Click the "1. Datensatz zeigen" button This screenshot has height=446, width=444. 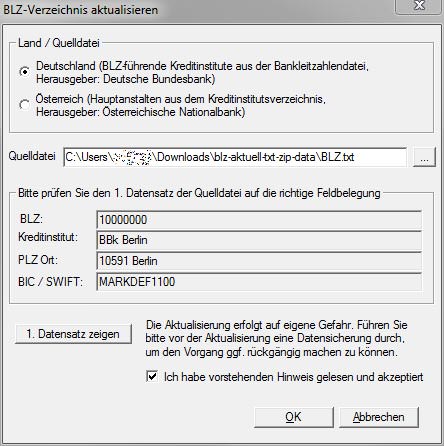[73, 334]
